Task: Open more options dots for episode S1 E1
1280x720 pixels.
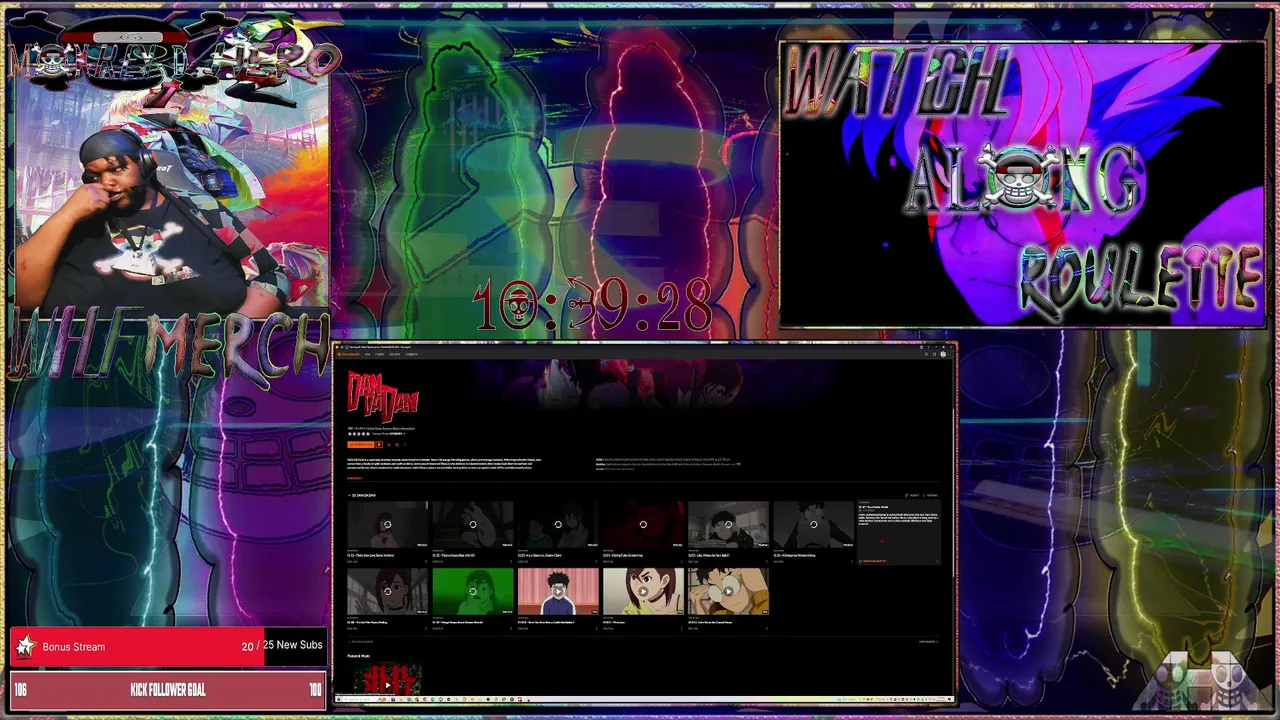Action: pos(426,561)
